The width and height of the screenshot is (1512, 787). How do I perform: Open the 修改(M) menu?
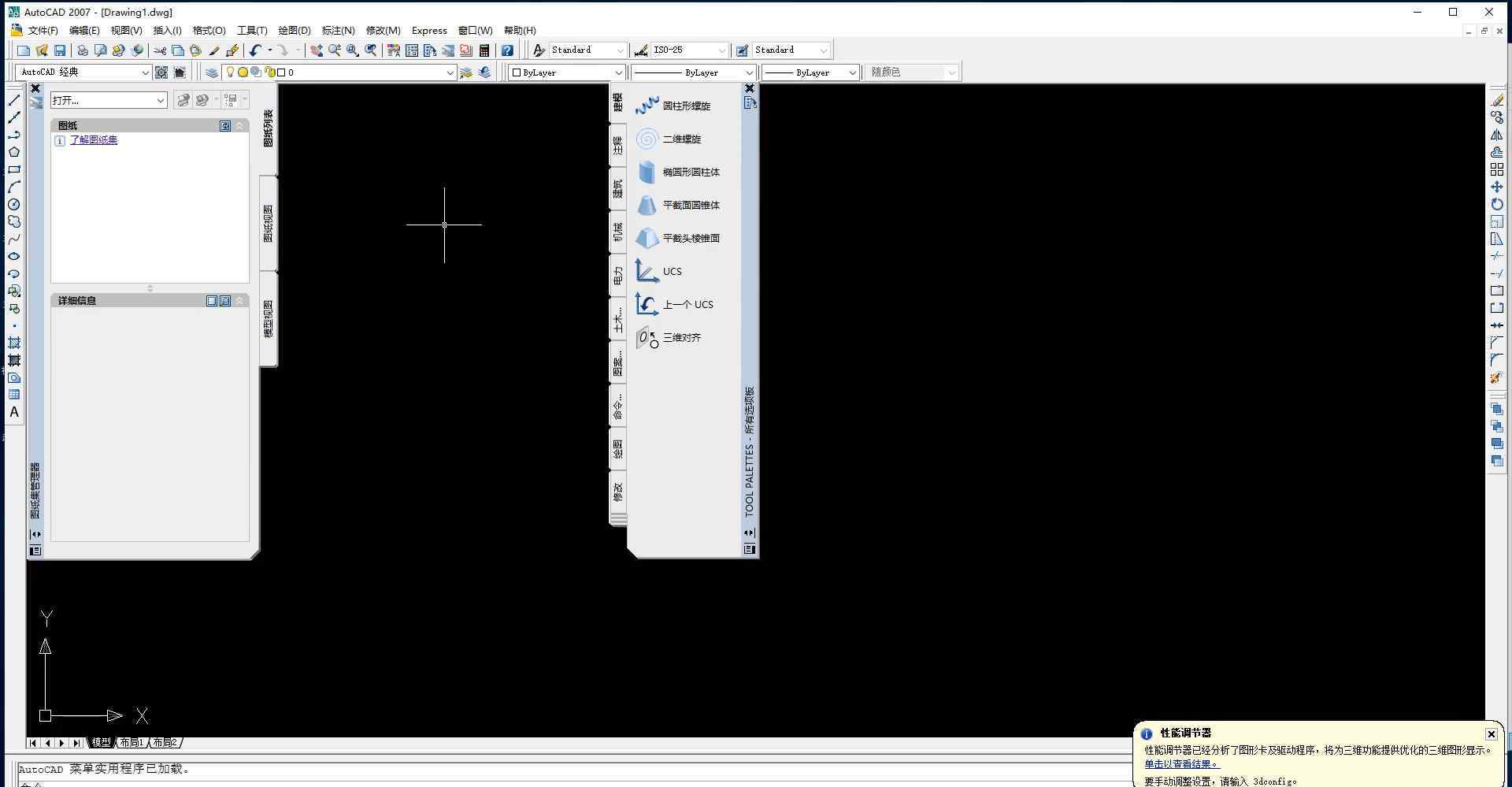click(384, 31)
